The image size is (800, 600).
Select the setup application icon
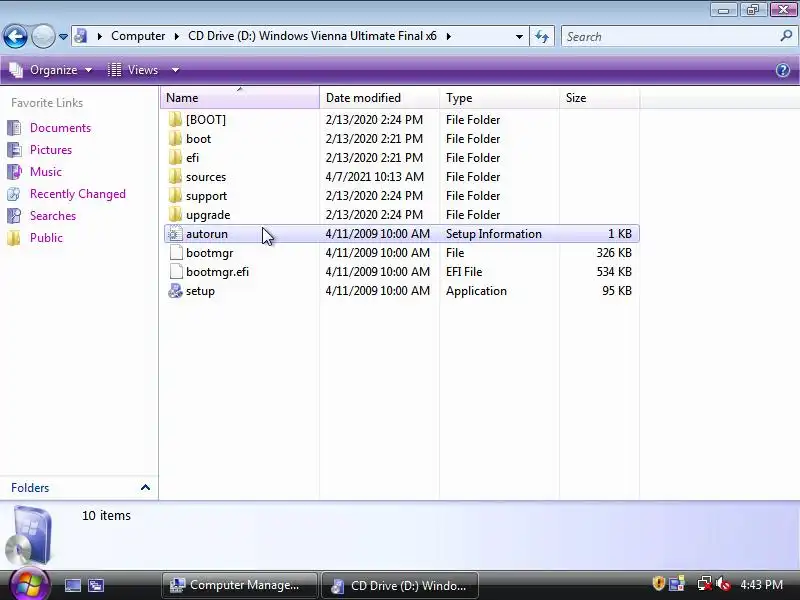coord(175,291)
